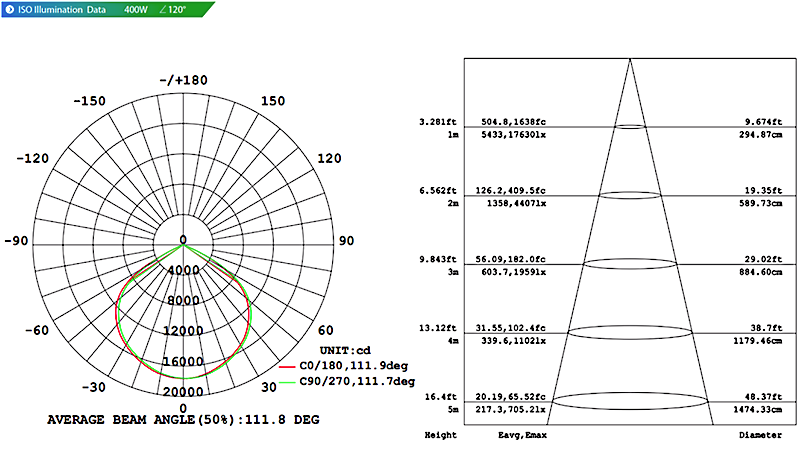Click the '48.37ft' diameter value
The width and height of the screenshot is (800, 449).
[763, 397]
